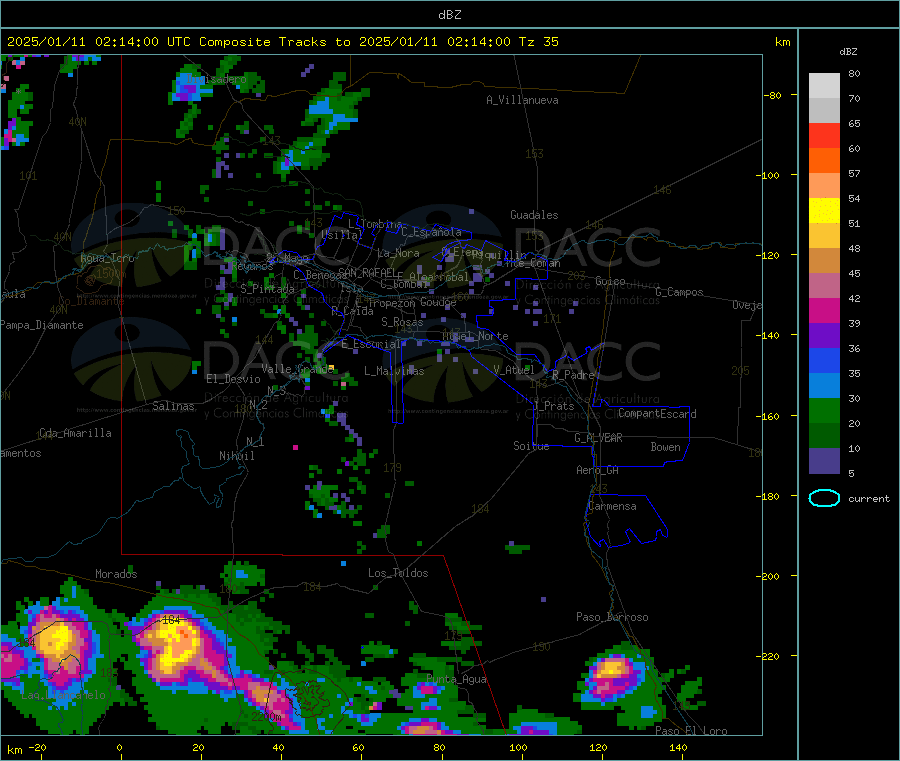Click the dBZ title at top
Viewport: 900px width, 761px height.
pyautogui.click(x=449, y=15)
